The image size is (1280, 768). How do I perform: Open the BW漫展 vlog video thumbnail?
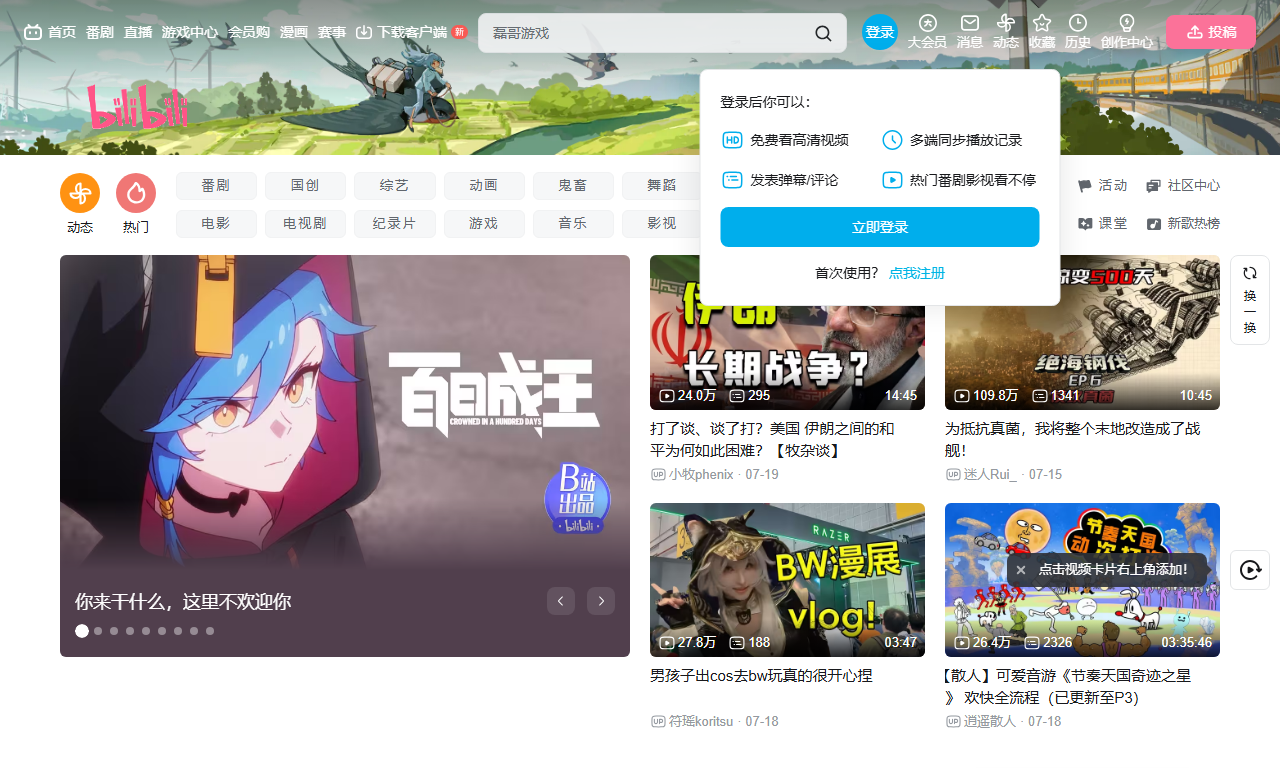787,580
